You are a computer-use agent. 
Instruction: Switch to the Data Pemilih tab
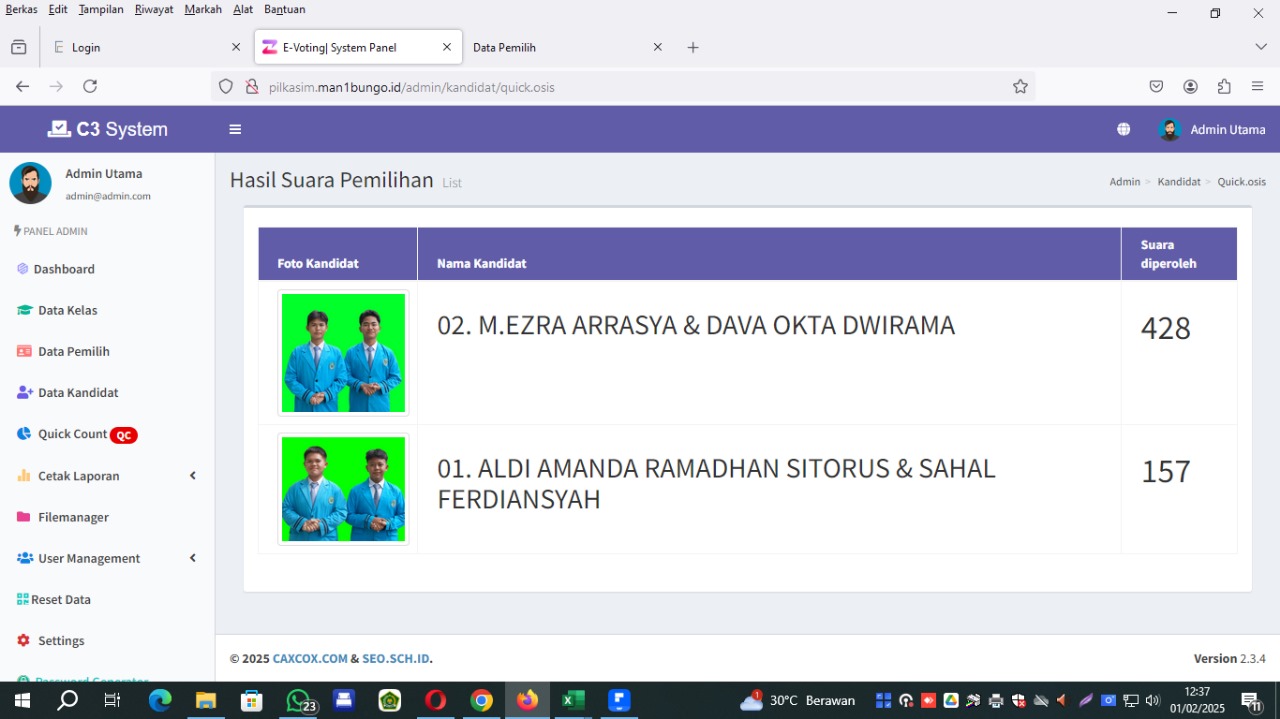click(x=556, y=47)
